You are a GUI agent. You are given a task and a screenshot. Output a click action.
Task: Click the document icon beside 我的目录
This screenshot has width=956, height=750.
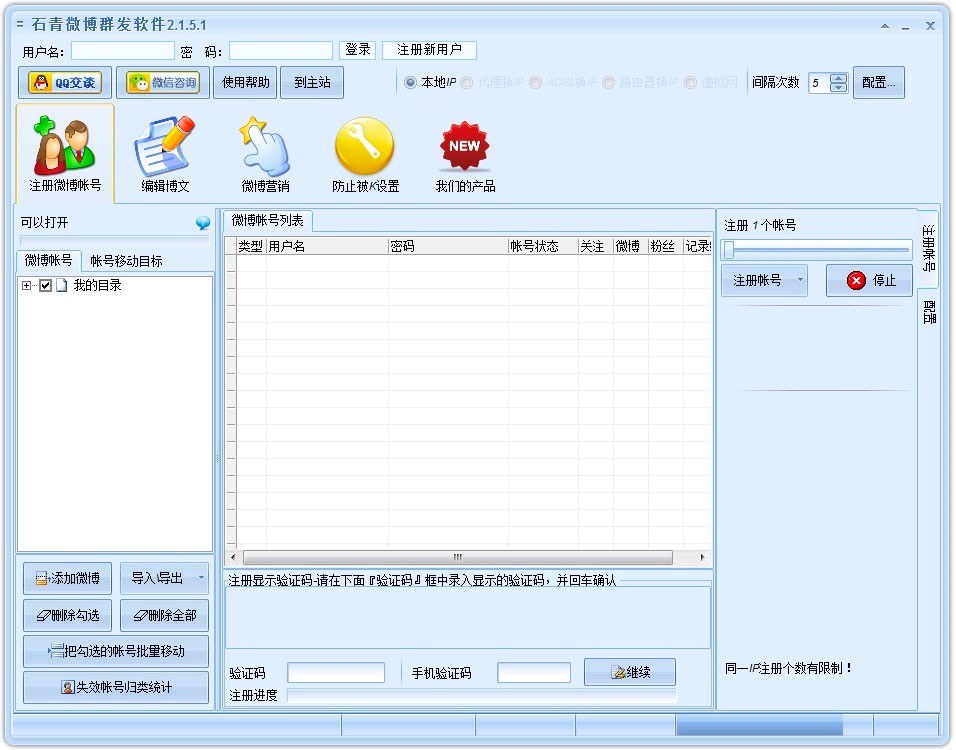(x=61, y=285)
